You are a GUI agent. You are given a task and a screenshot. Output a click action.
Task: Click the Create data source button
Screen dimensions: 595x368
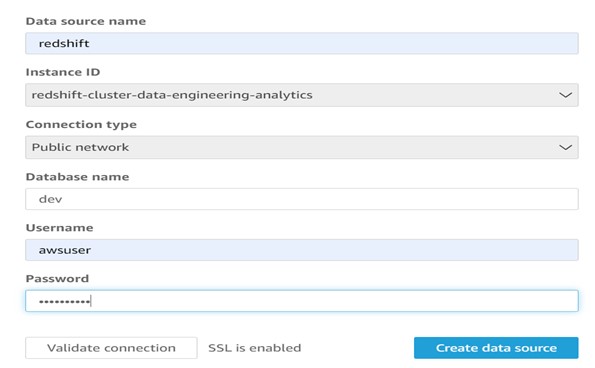pyautogui.click(x=496, y=348)
